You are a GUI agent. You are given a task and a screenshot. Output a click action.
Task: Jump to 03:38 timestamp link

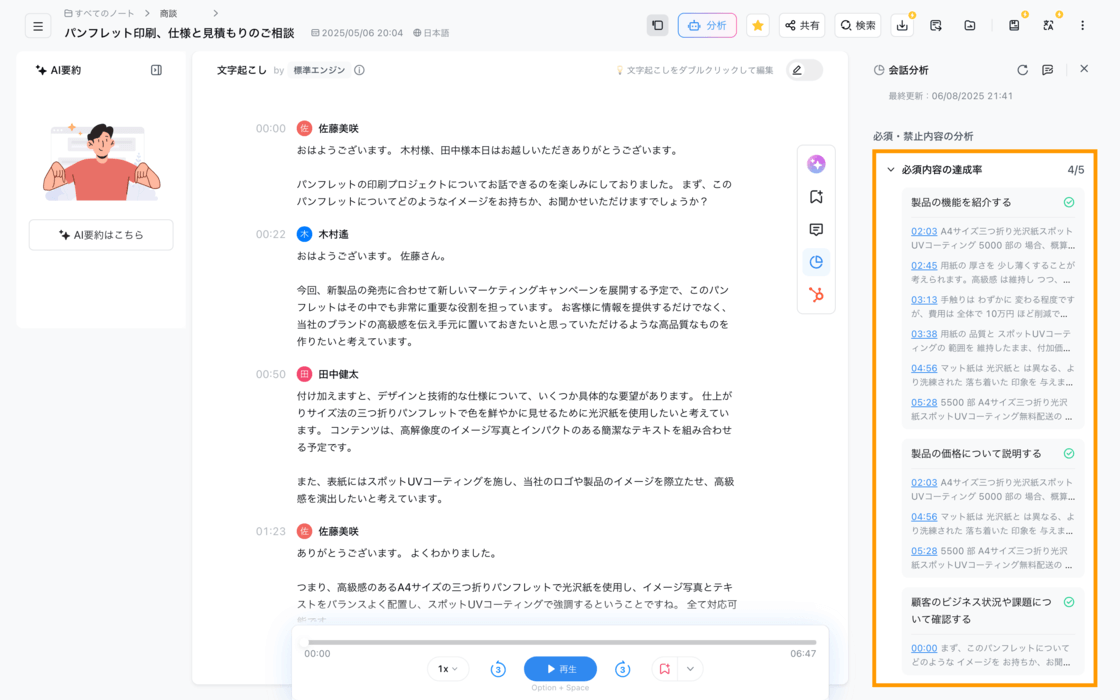[924, 334]
